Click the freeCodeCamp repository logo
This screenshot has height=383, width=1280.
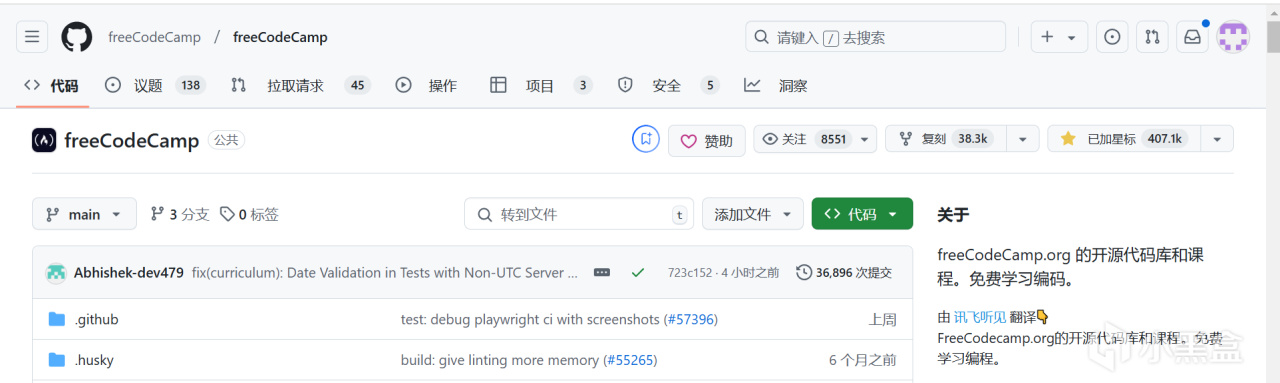(x=44, y=140)
